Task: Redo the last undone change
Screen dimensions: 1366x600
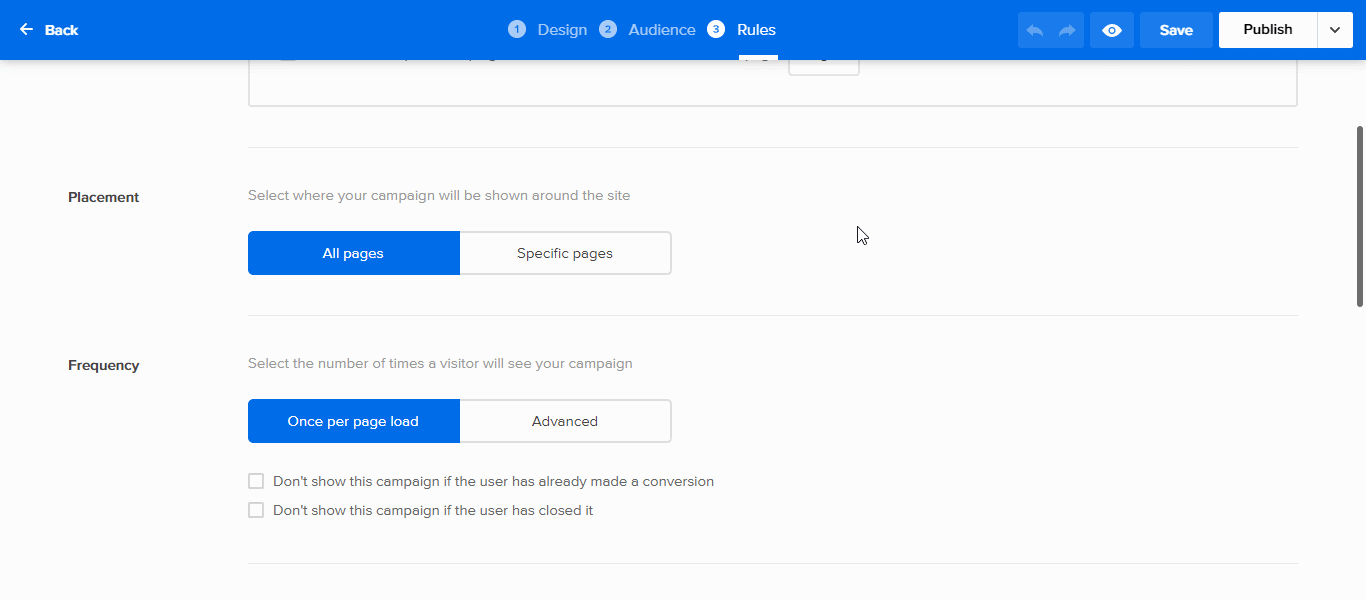Action: [1067, 30]
